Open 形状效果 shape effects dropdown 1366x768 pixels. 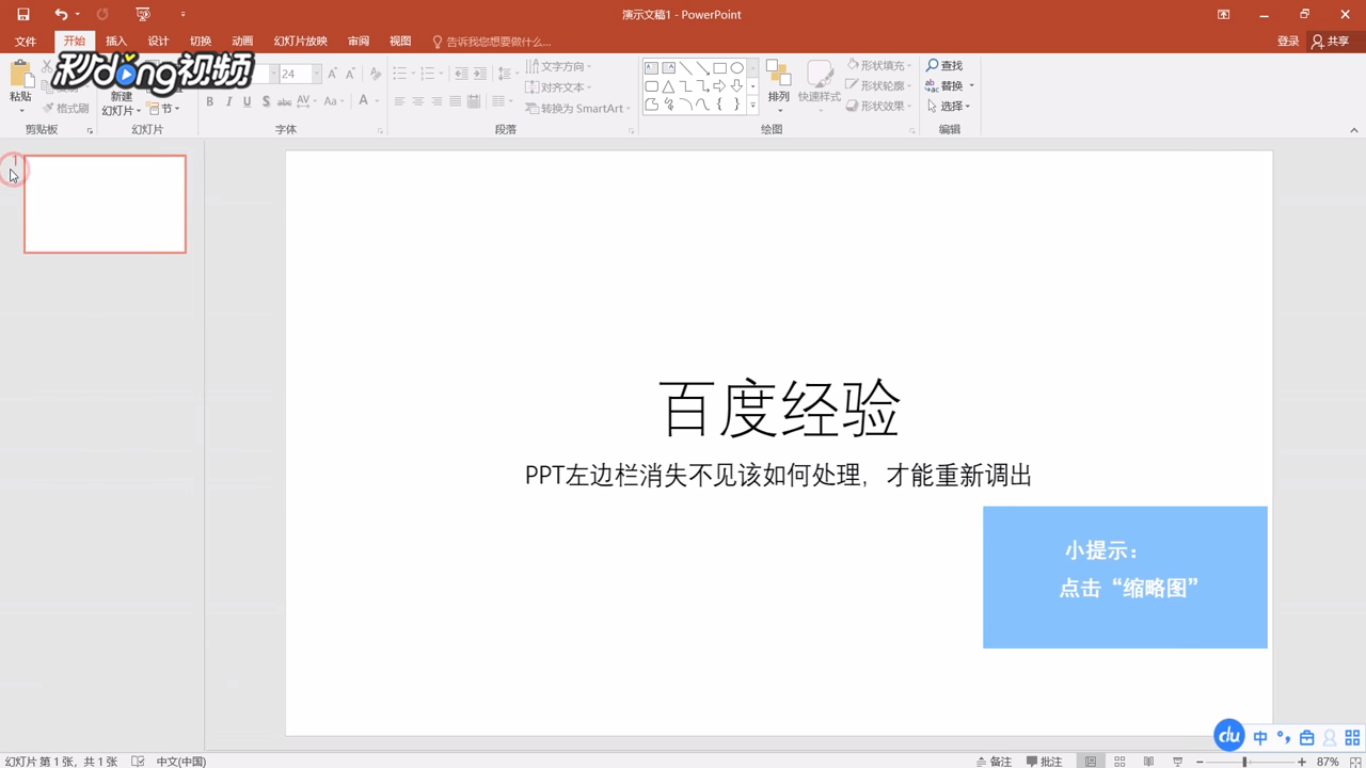pos(878,106)
